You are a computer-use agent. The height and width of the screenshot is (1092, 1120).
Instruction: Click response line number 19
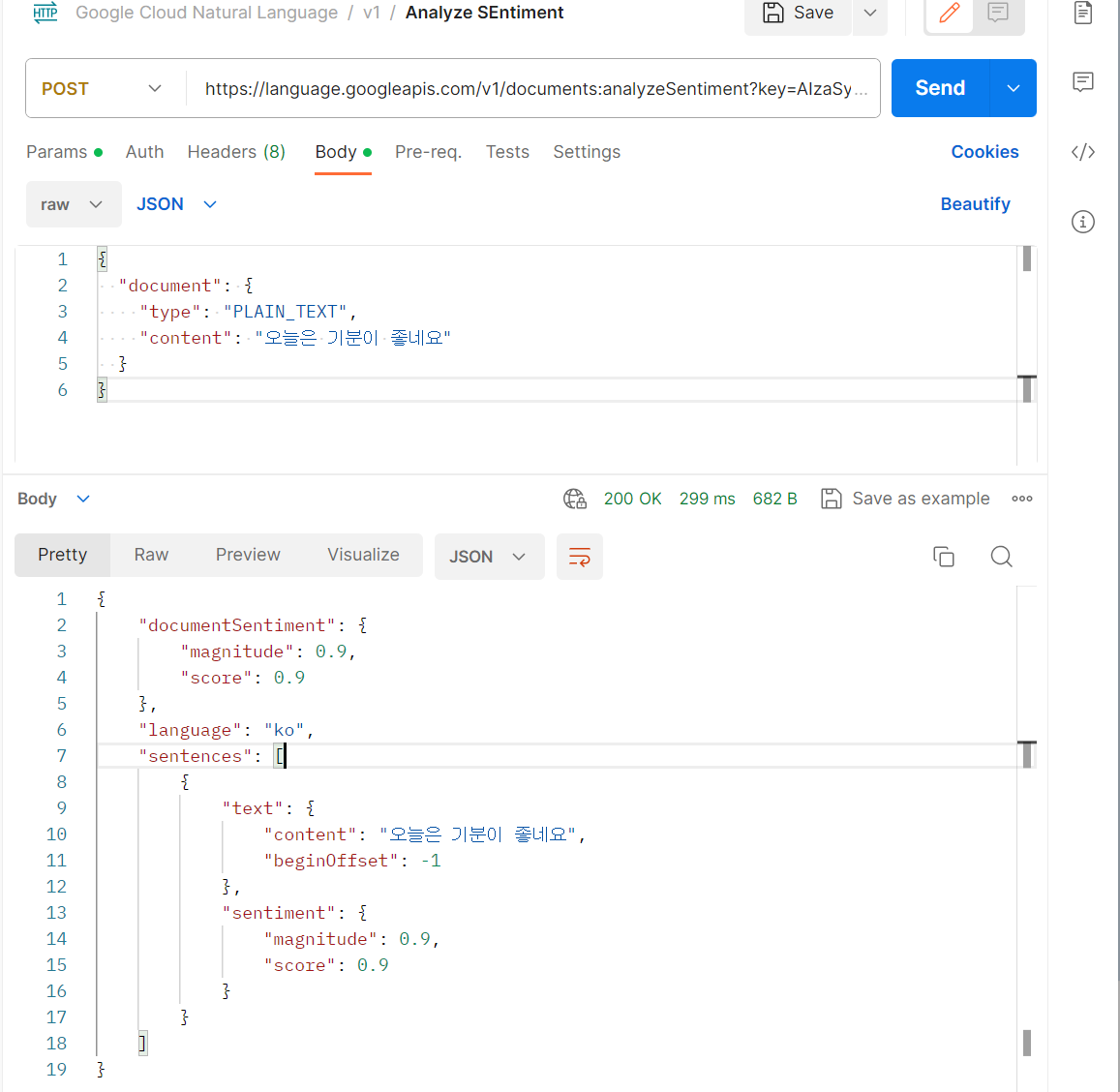[56, 1069]
